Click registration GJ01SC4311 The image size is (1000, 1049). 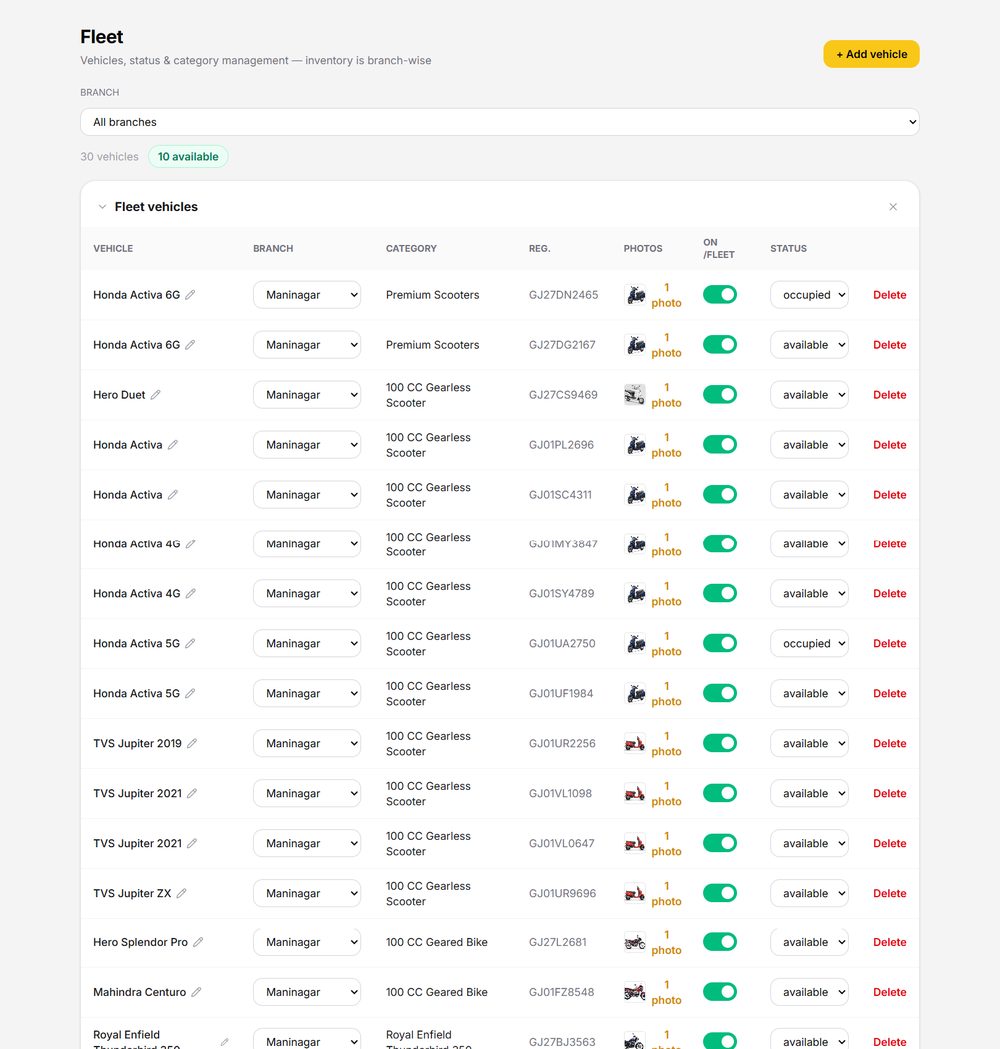pos(560,495)
